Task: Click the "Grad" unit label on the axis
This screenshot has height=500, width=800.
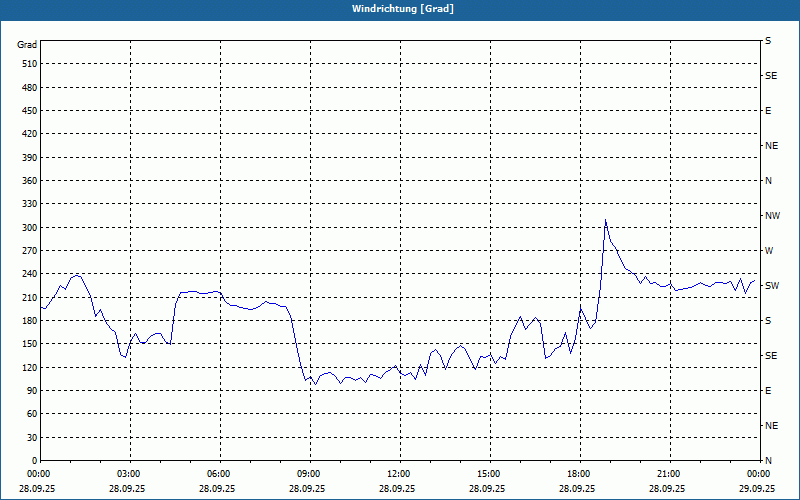Action: [x=27, y=45]
